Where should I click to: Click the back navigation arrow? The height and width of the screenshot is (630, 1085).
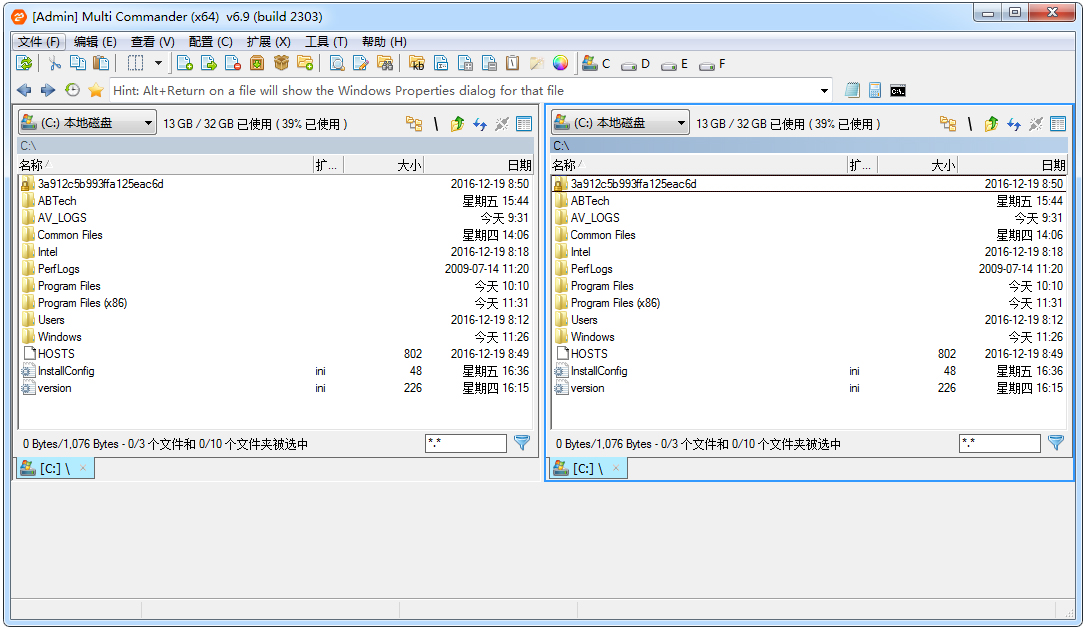[24, 90]
